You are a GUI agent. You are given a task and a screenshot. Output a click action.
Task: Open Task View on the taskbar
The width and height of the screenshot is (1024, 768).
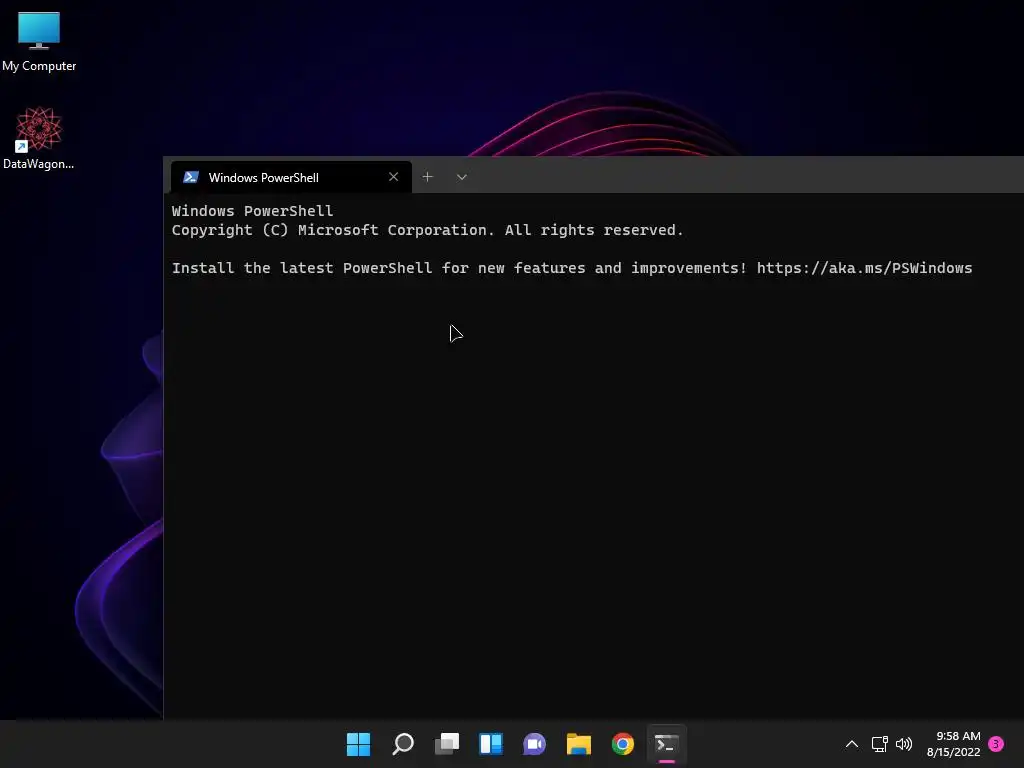(447, 744)
